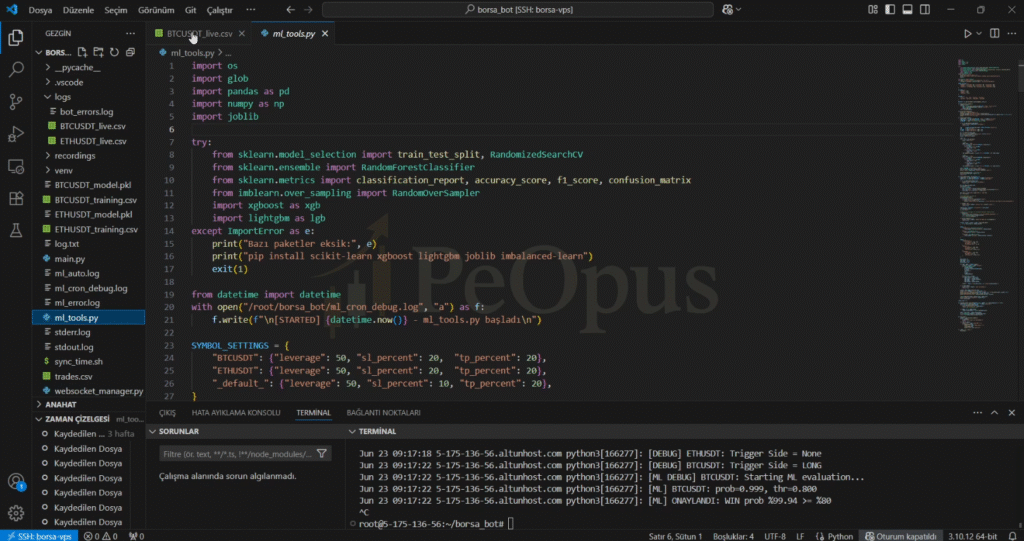Open the Extensions view
The height and width of the screenshot is (541, 1024).
click(x=16, y=198)
